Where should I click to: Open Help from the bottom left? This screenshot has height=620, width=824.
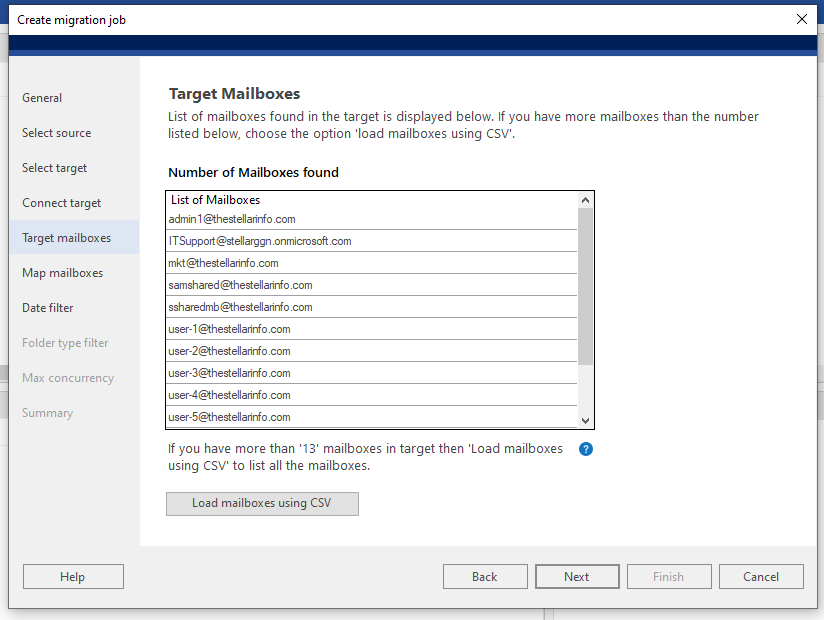(73, 576)
